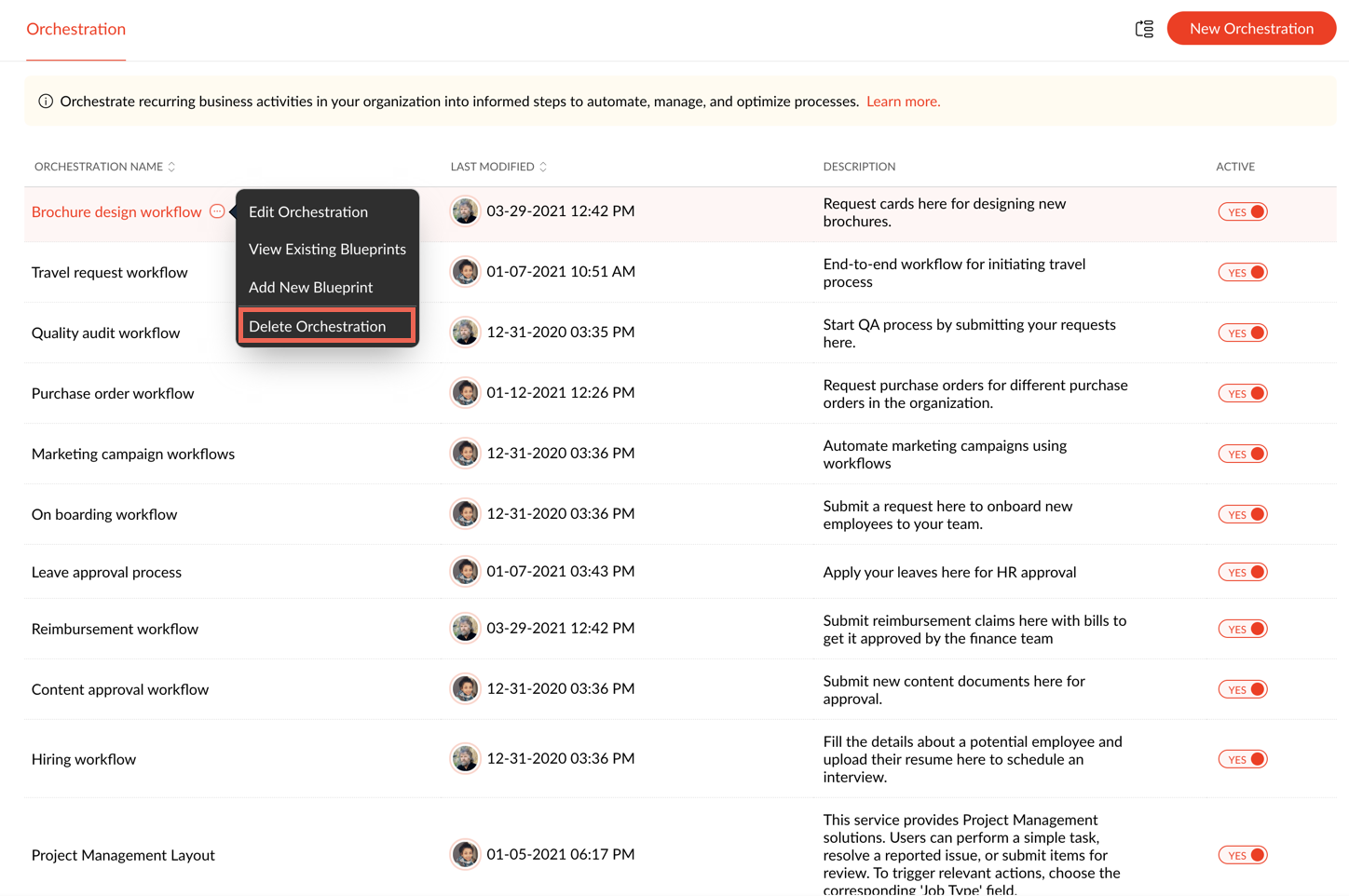1349x896 pixels.
Task: Click the avatar in Purchase order workflow row
Action: point(465,393)
